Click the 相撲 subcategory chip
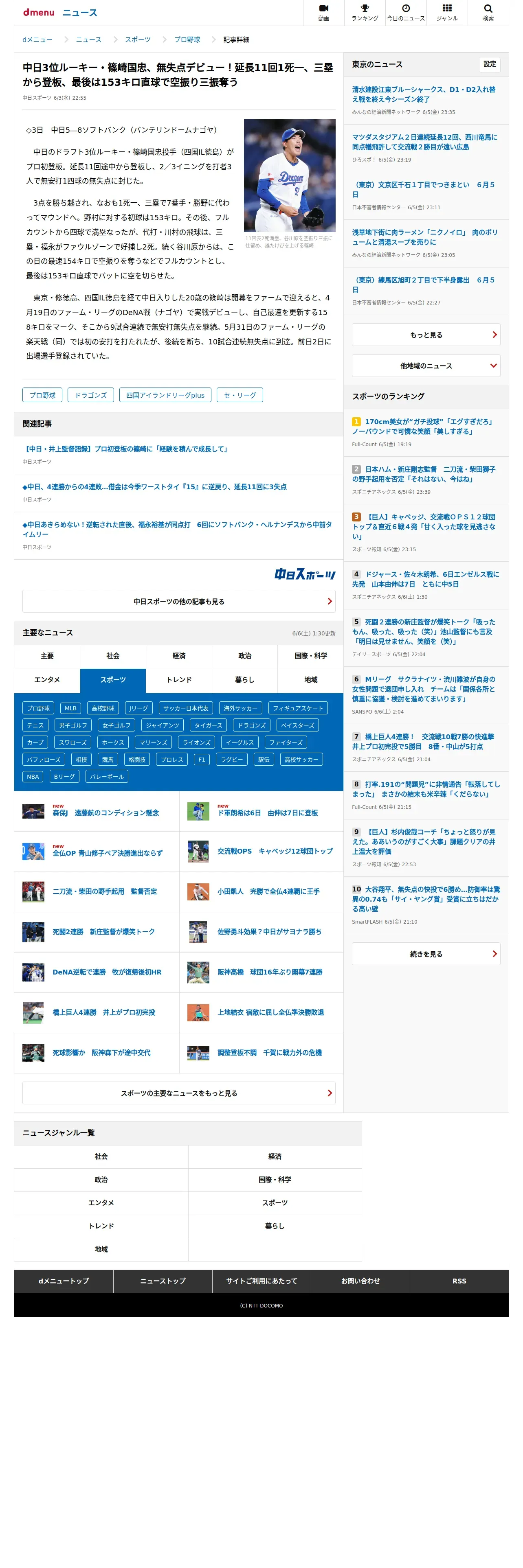Image resolution: width=523 pixels, height=1568 pixels. tap(81, 760)
